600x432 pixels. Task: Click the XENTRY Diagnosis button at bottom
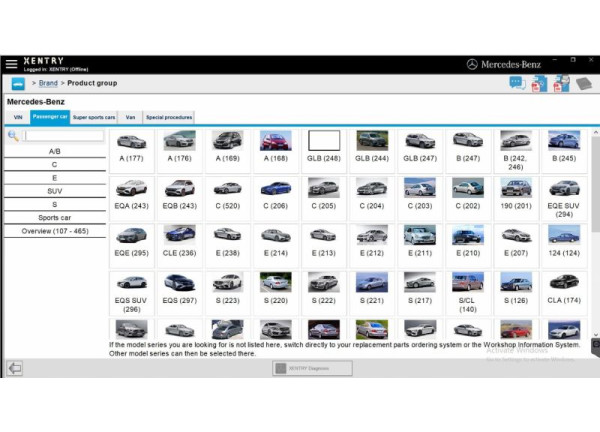(x=312, y=368)
